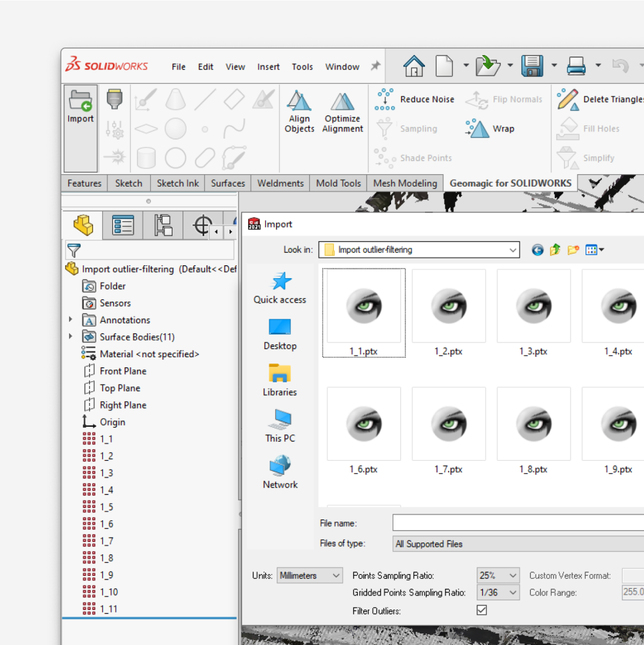Switch to the Sketch tab
644x645 pixels.
[x=129, y=183]
